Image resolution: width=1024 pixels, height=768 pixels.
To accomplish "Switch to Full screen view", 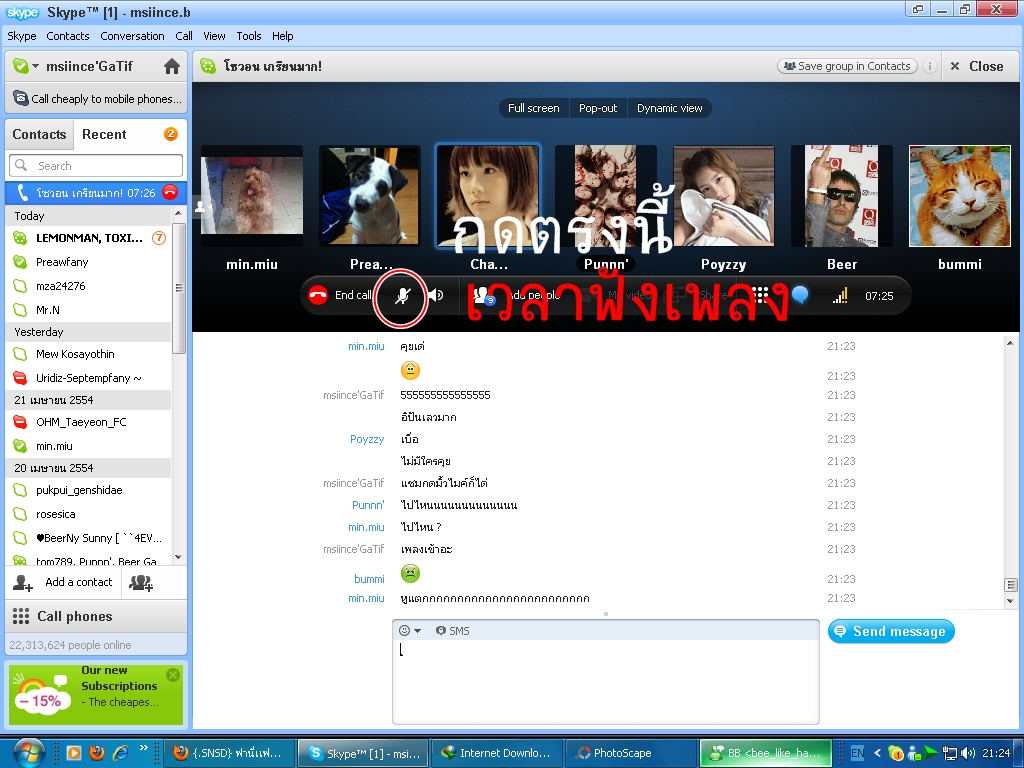I will click(534, 108).
